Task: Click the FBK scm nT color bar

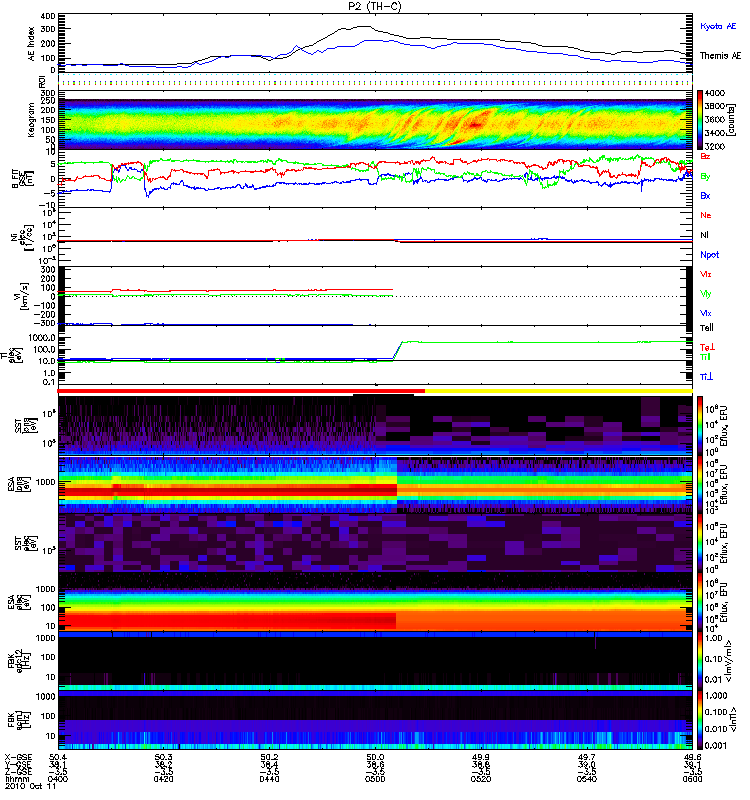Action: [700, 719]
